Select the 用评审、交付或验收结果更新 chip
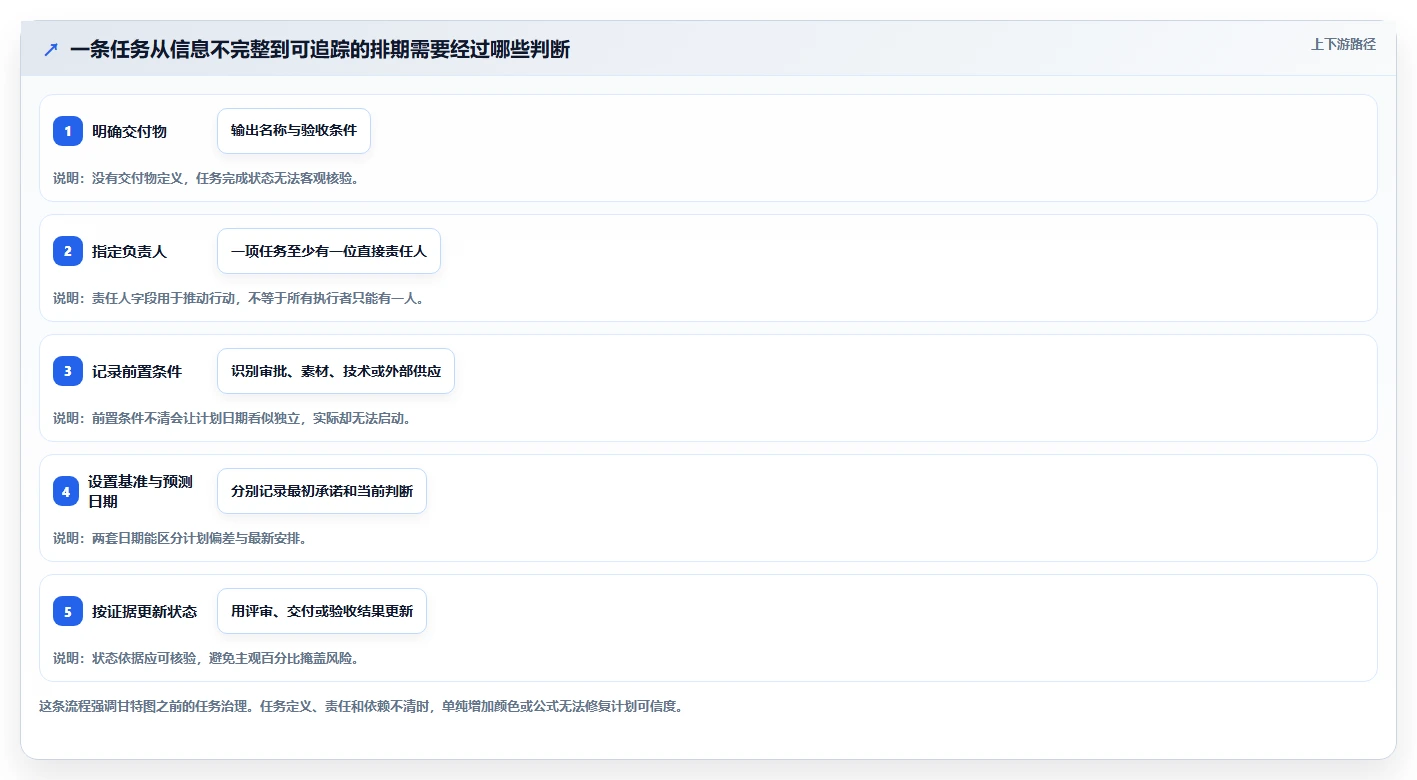 [x=322, y=611]
